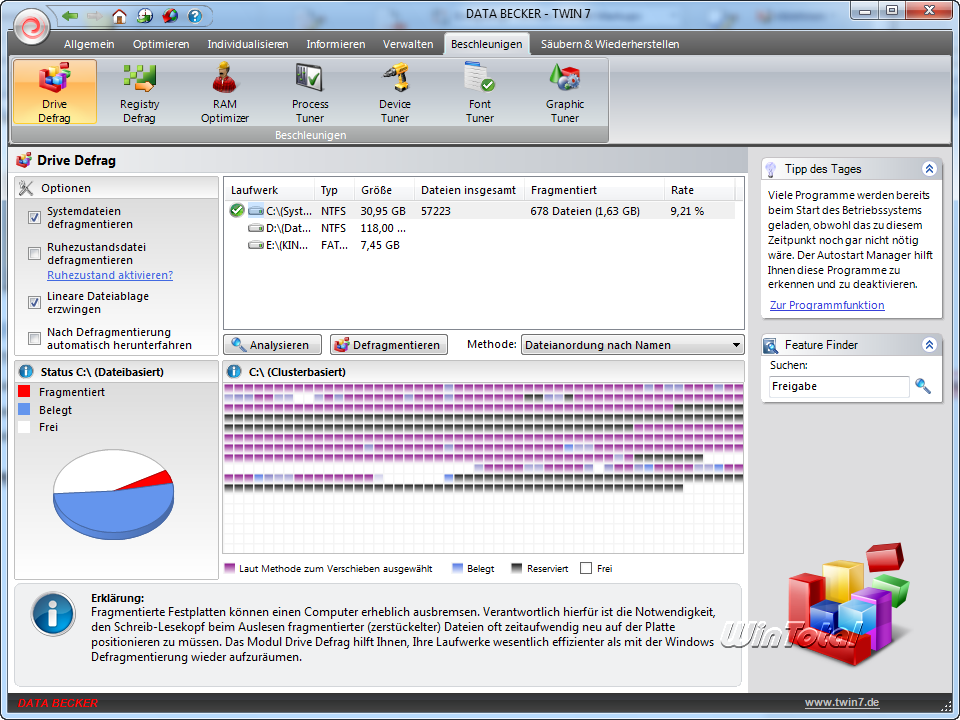Click the Suchen input field with Freigabe
This screenshot has height=720, width=960.
pos(839,386)
